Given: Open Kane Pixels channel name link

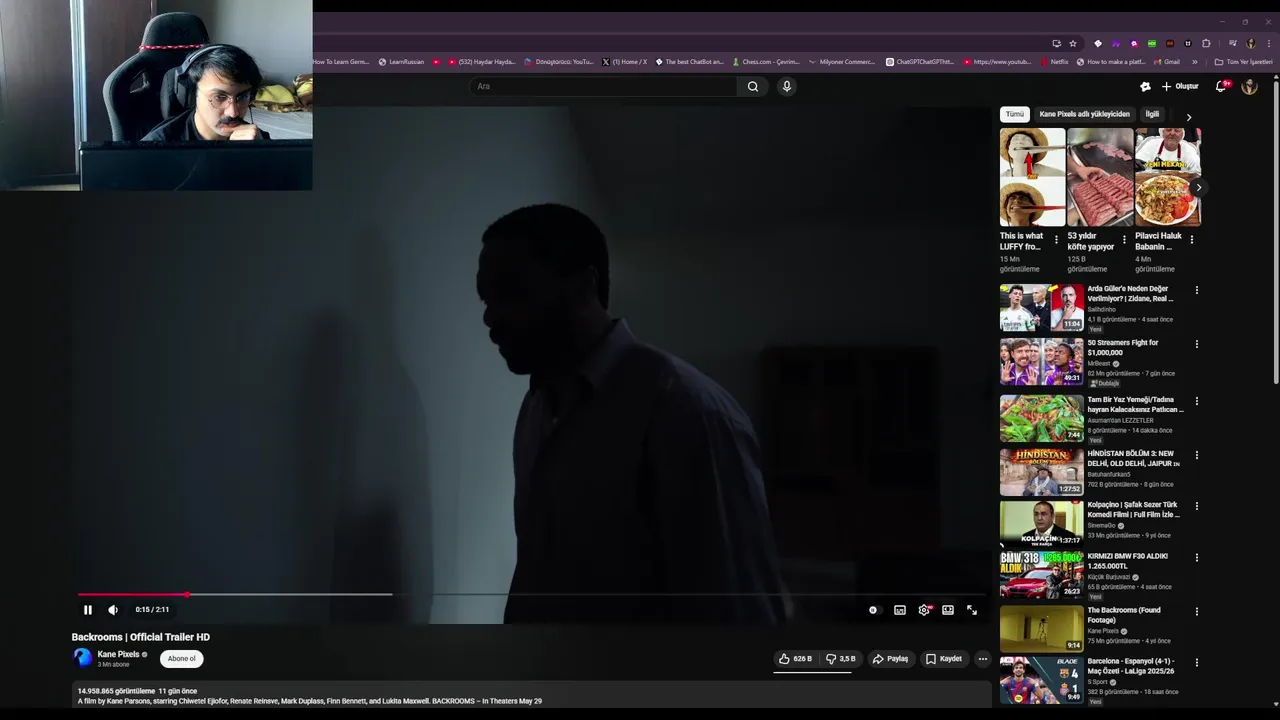Looking at the screenshot, I should tap(118, 655).
